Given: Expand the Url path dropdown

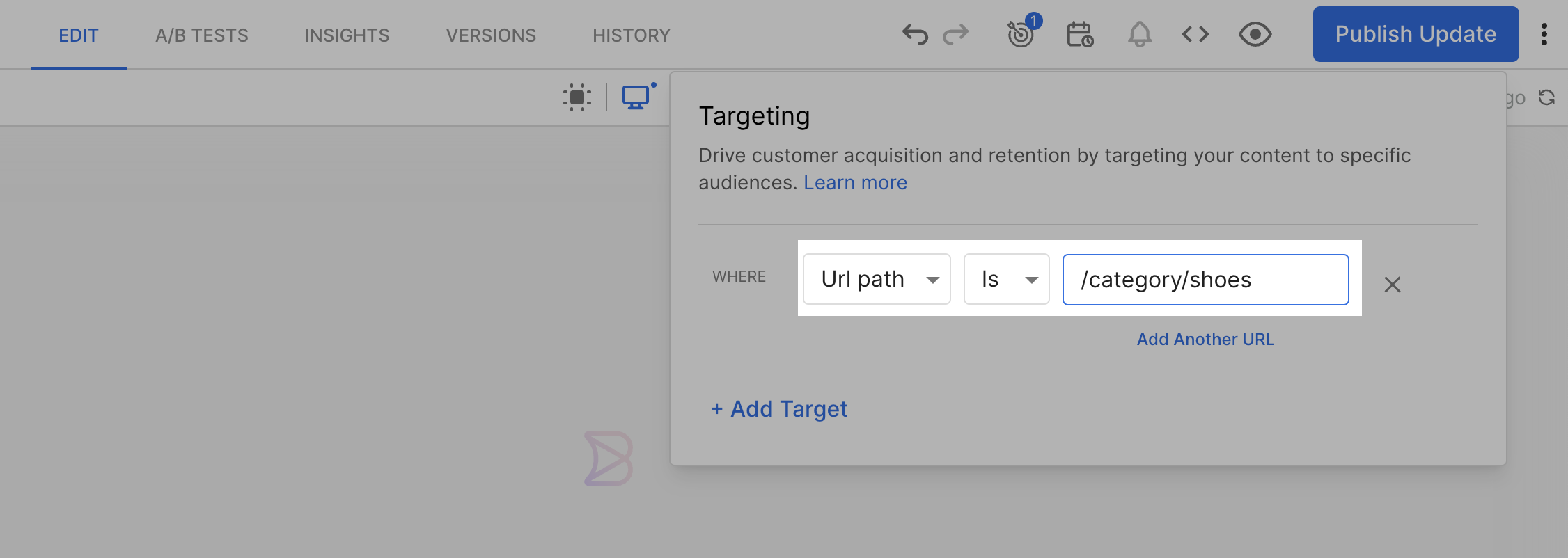Looking at the screenshot, I should click(877, 279).
